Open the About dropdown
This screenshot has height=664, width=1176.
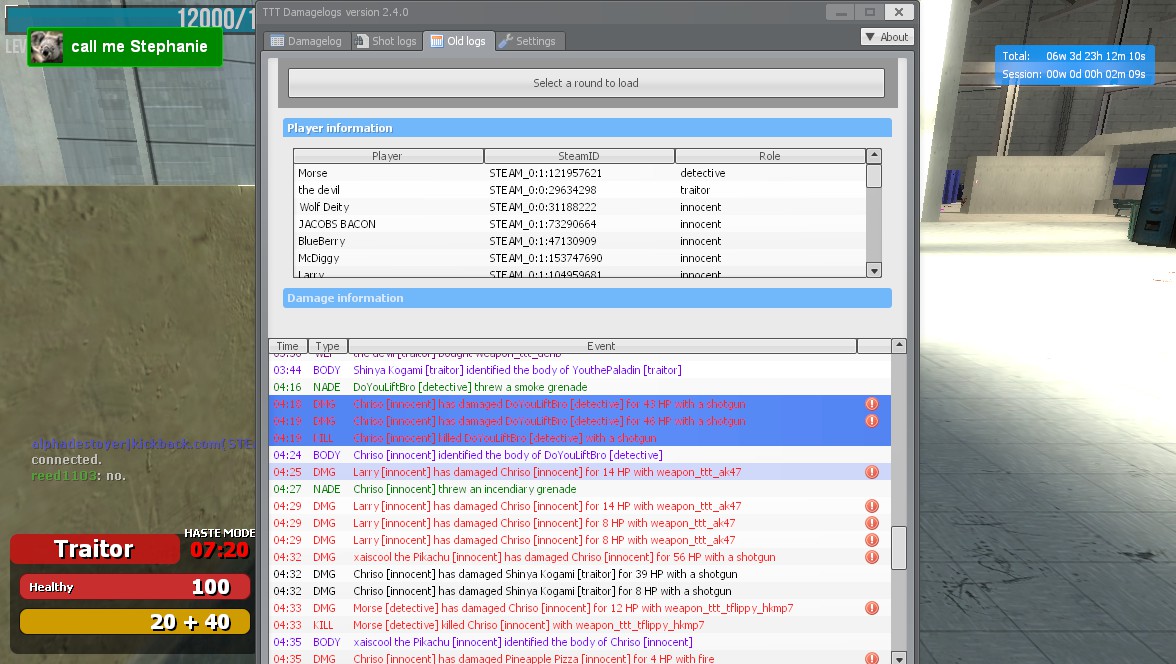886,37
